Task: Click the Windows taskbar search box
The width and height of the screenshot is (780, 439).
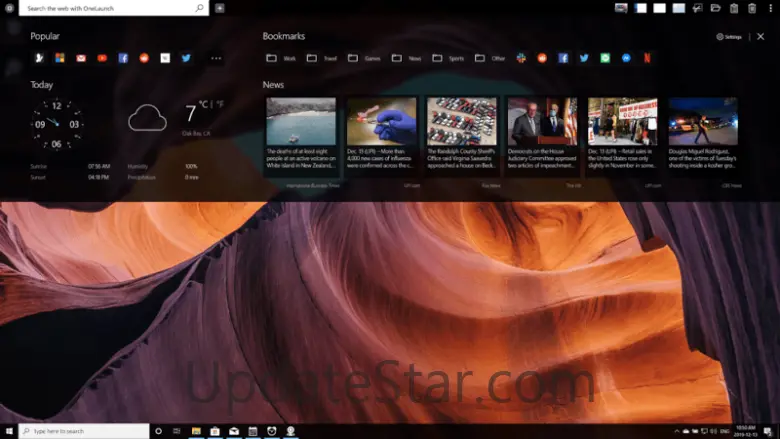Action: (85, 431)
